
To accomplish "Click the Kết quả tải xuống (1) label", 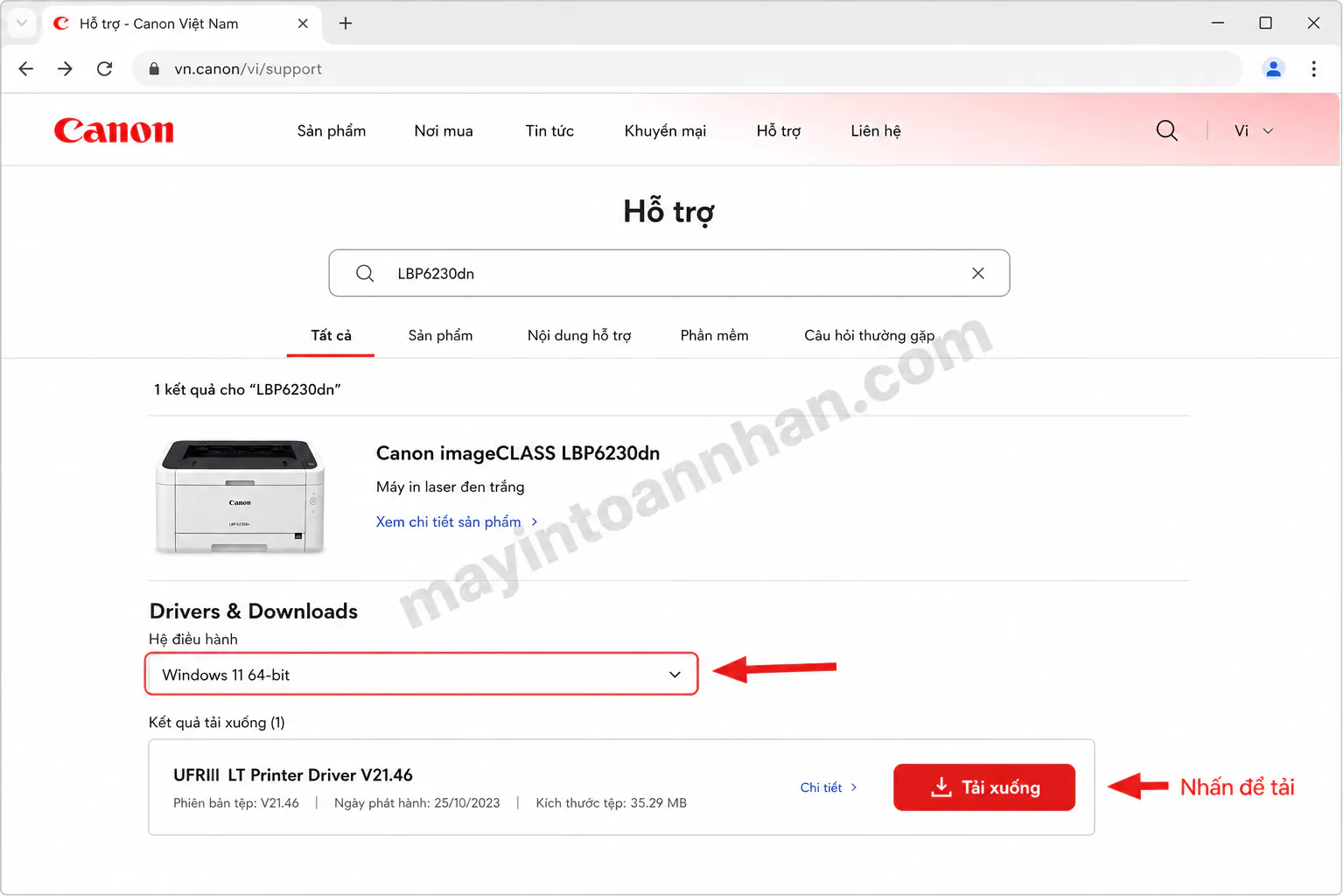I will pyautogui.click(x=217, y=722).
